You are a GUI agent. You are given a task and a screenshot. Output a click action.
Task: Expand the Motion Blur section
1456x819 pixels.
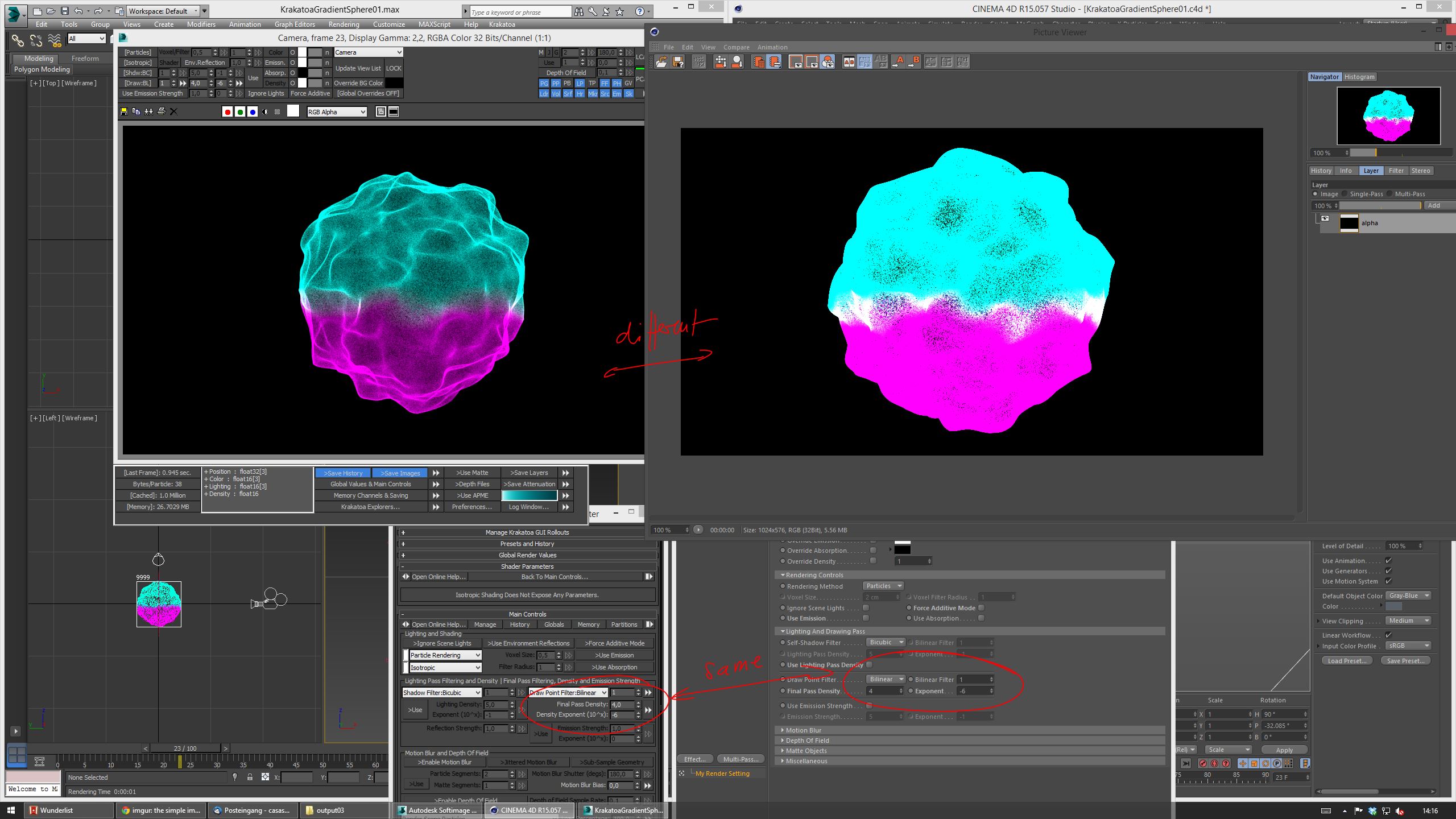click(803, 730)
